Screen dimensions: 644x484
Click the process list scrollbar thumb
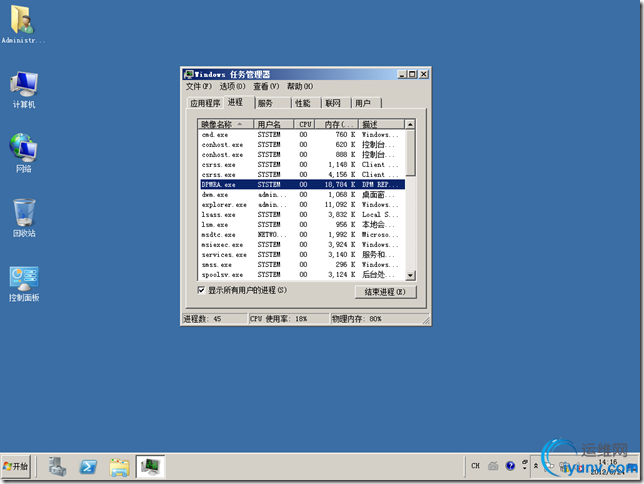410,152
